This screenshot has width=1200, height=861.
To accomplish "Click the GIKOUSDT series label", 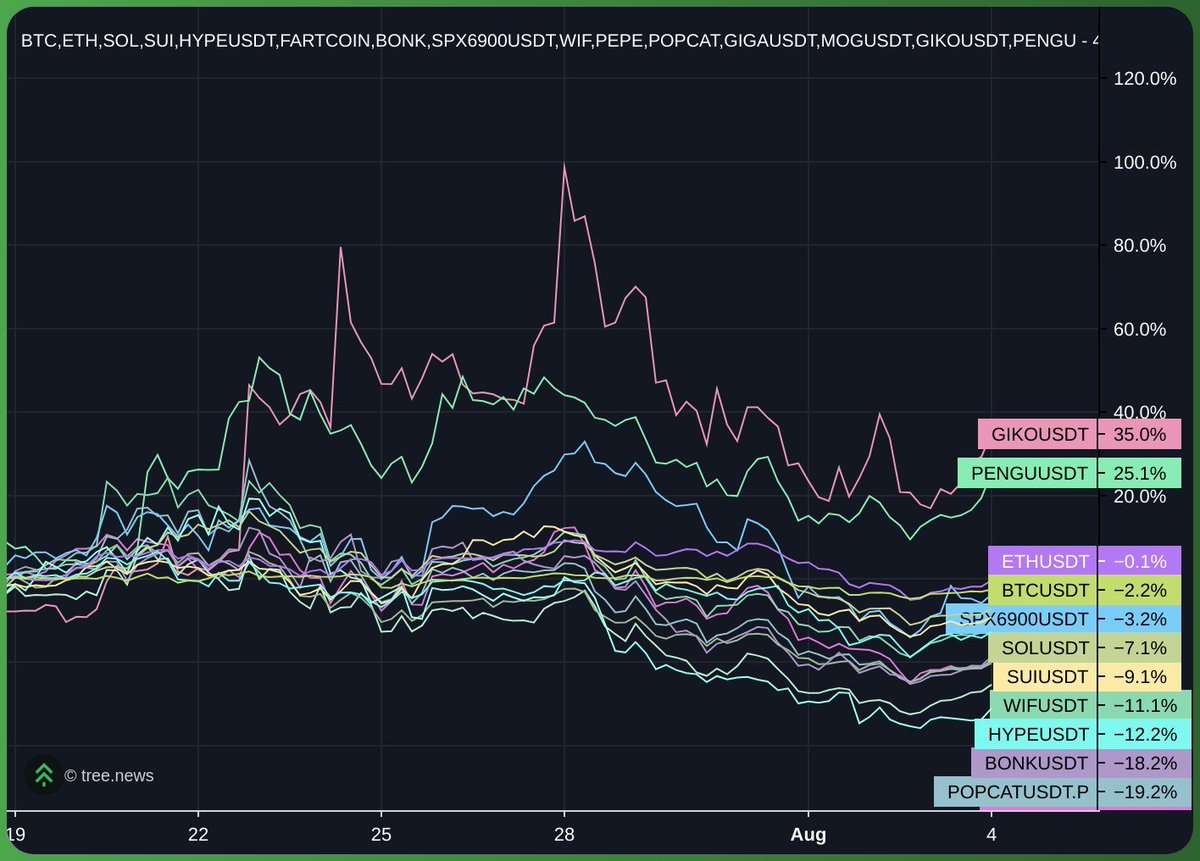I will [x=1038, y=434].
